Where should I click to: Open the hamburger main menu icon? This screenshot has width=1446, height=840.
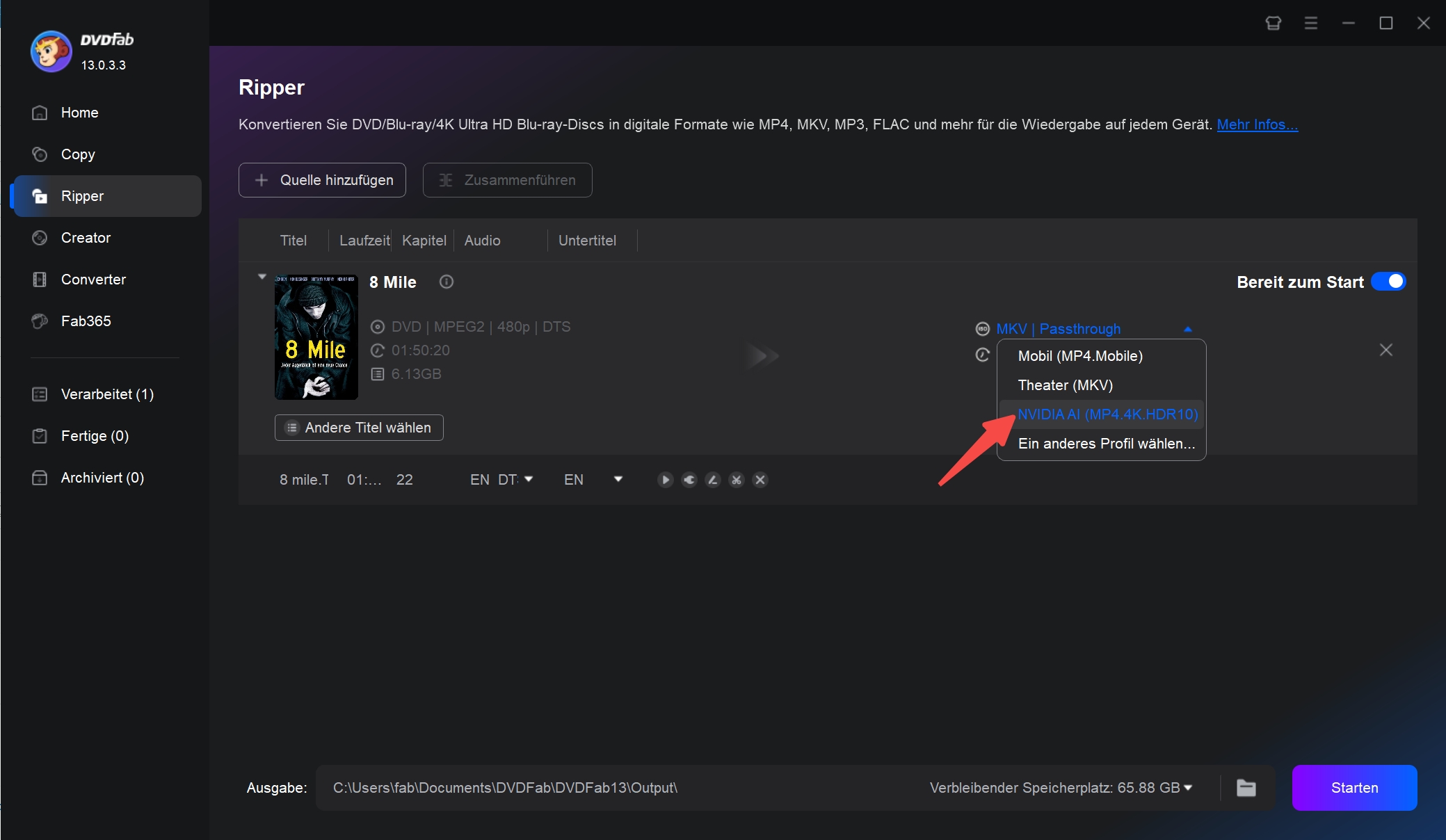[1311, 23]
